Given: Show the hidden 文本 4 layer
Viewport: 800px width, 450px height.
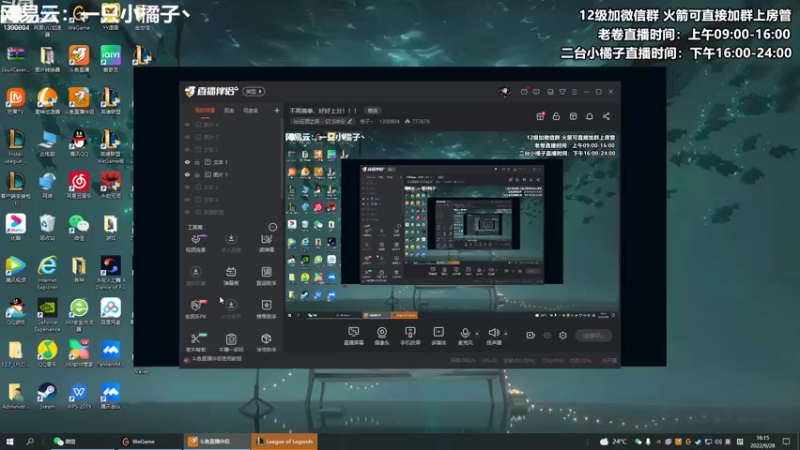Looking at the screenshot, I should 187,199.
